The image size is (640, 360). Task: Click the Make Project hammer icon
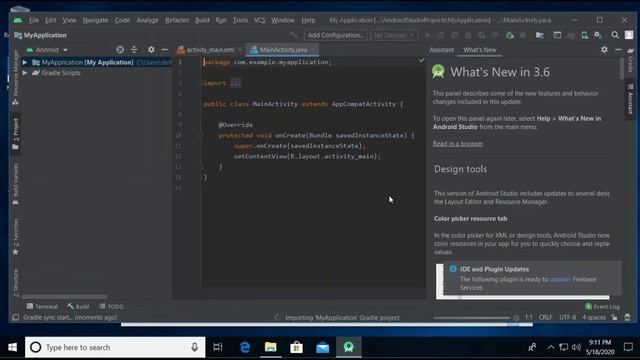[x=294, y=35]
